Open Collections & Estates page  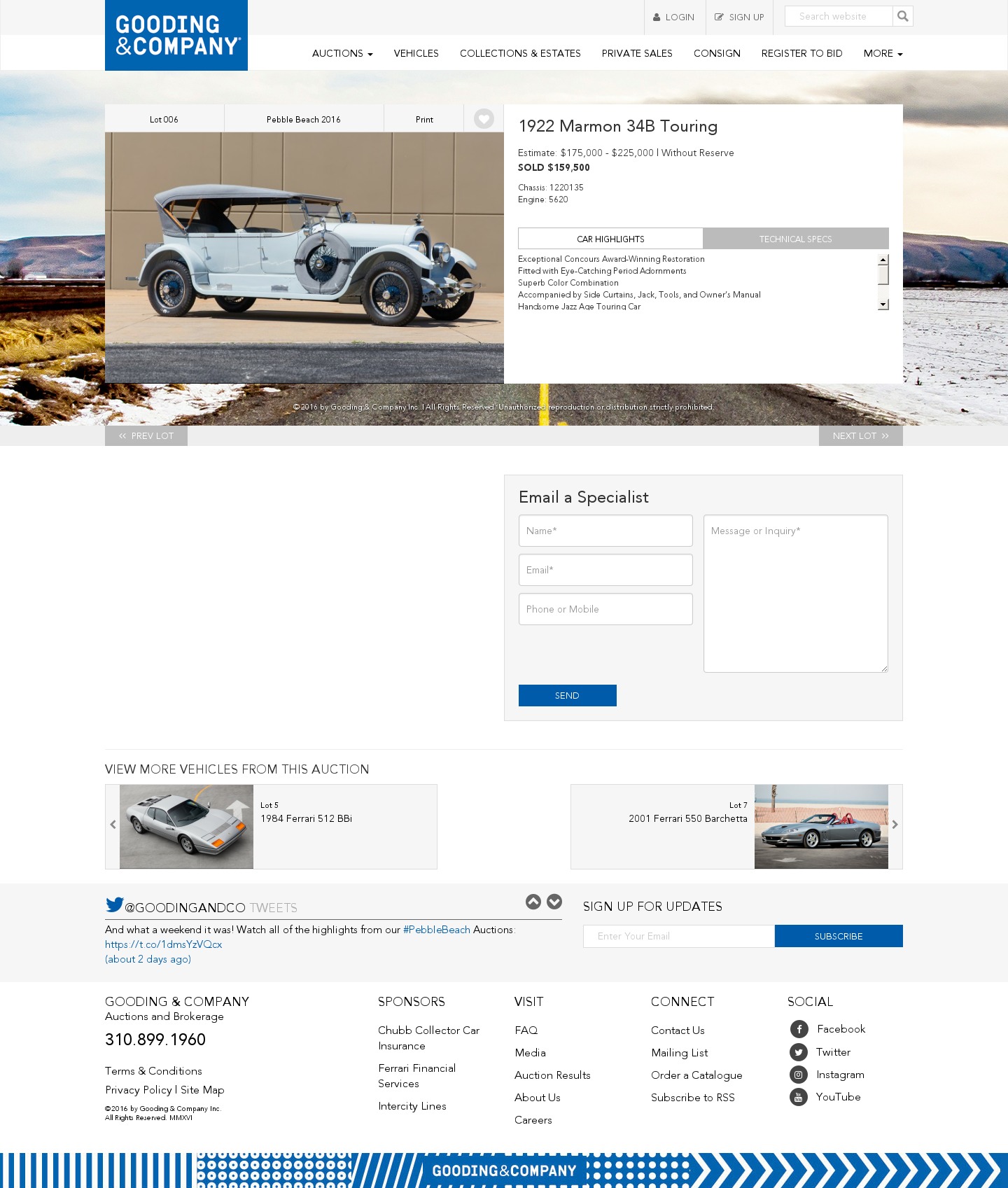[x=520, y=53]
